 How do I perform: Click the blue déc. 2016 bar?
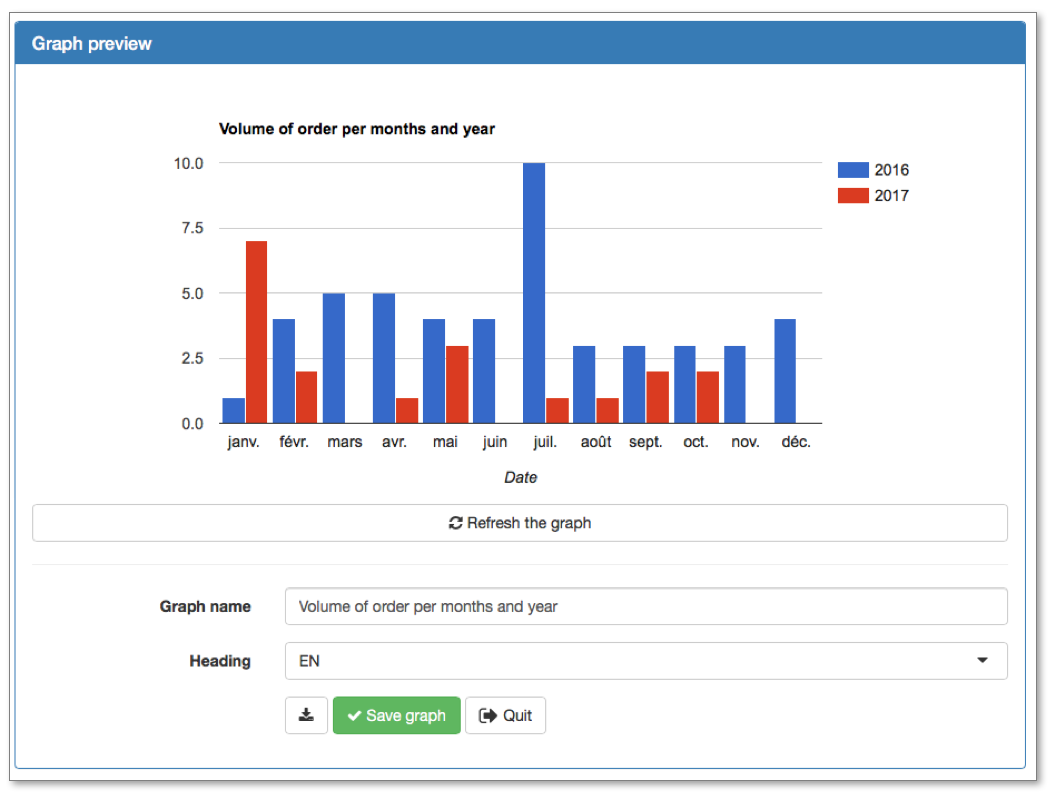785,371
